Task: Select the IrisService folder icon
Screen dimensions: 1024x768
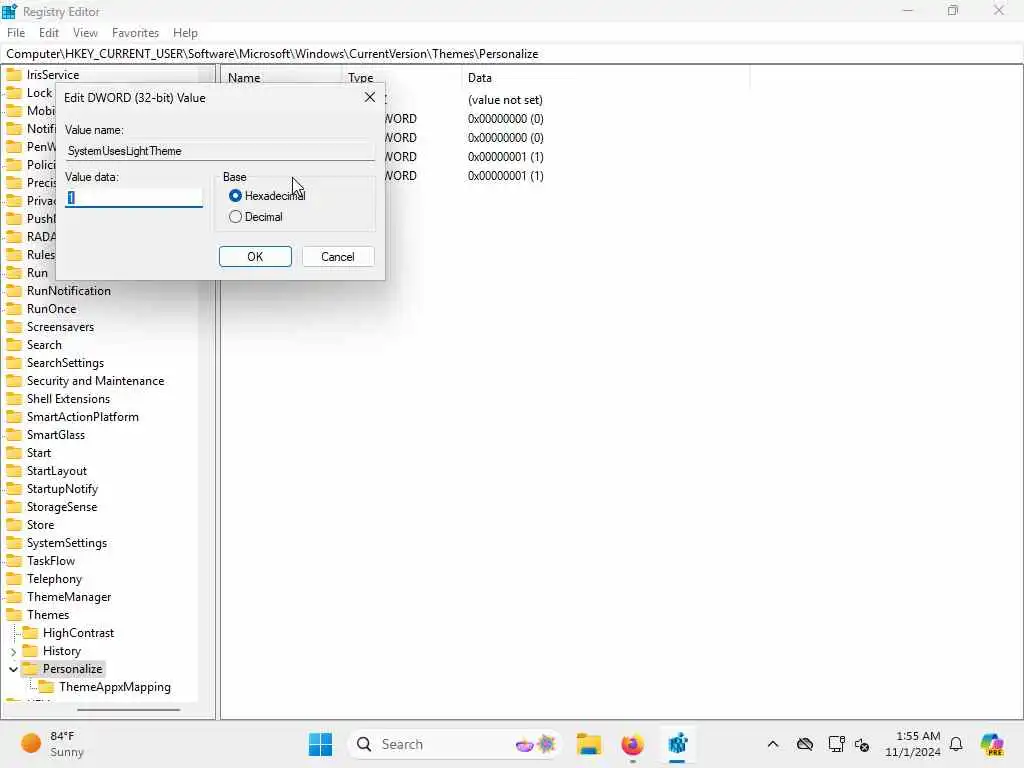Action: [x=14, y=74]
